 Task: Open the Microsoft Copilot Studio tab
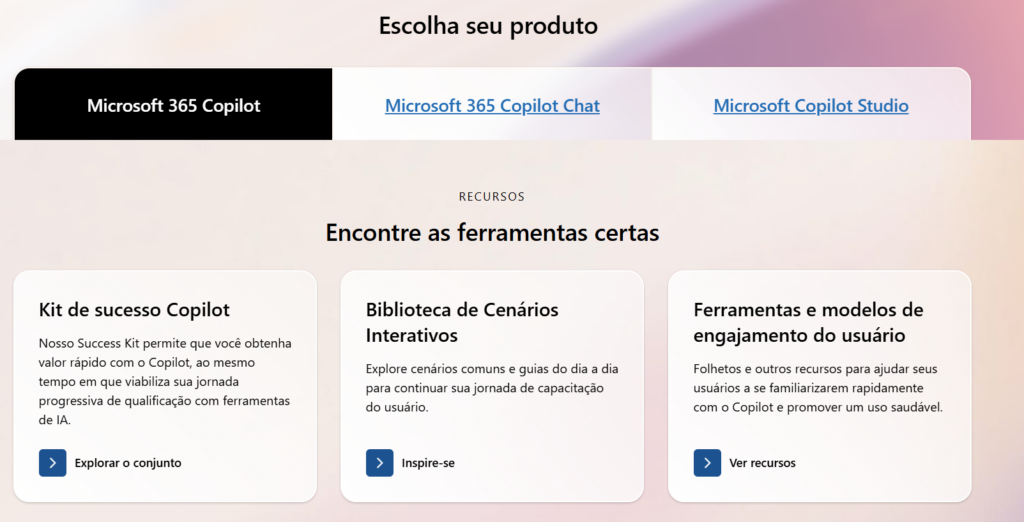coord(811,105)
